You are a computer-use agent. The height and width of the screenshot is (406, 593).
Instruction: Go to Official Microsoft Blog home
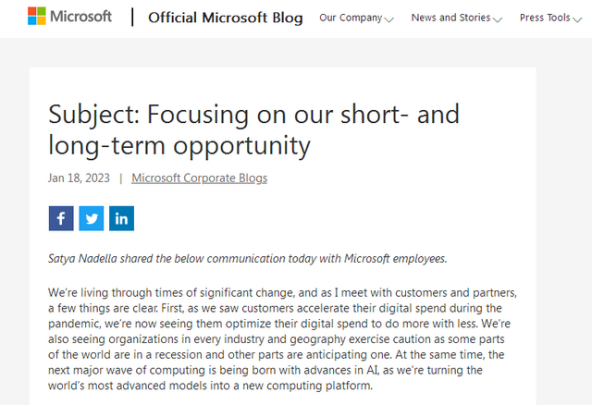(225, 18)
